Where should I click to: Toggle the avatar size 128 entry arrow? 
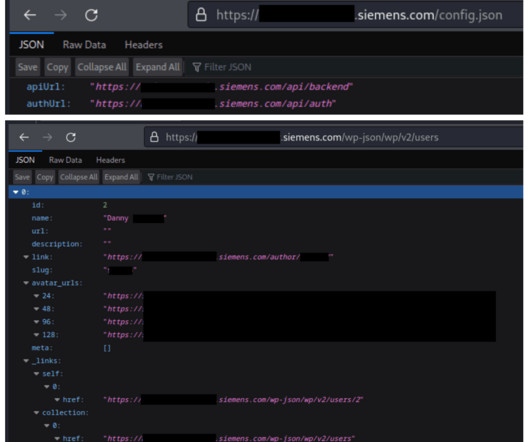pos(37,335)
